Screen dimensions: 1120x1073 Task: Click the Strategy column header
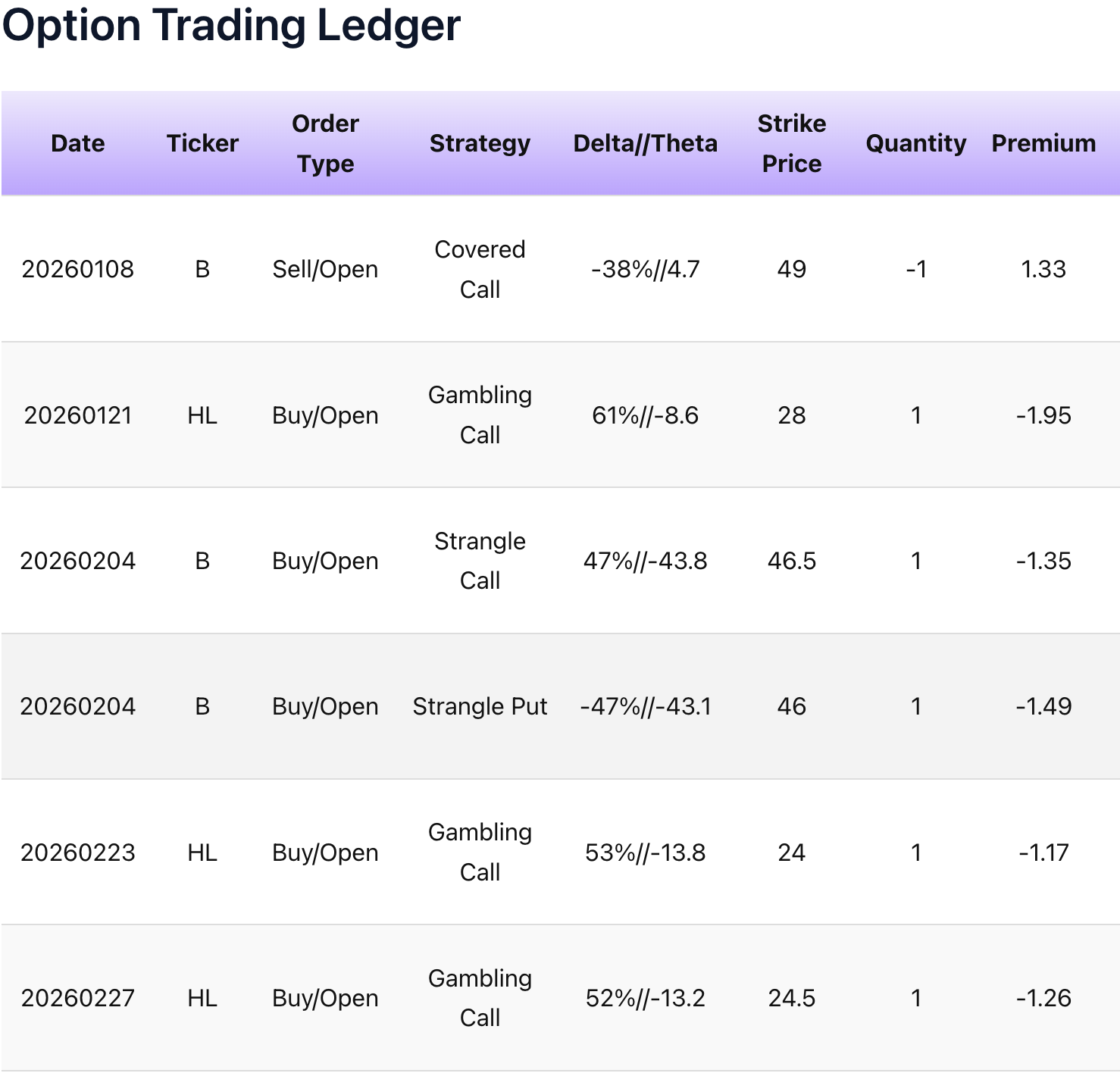[480, 143]
